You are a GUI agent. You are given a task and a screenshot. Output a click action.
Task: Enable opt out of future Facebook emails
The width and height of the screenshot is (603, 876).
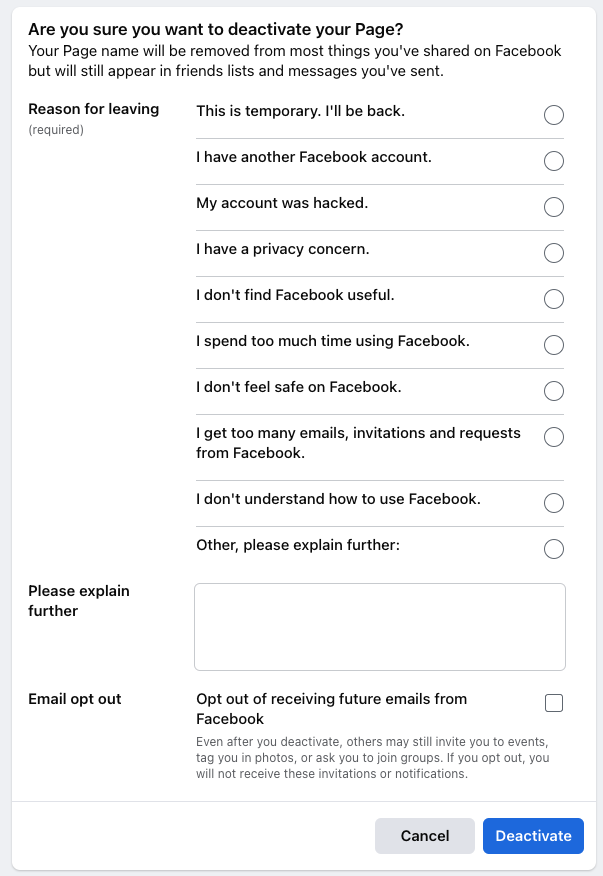[x=554, y=703]
